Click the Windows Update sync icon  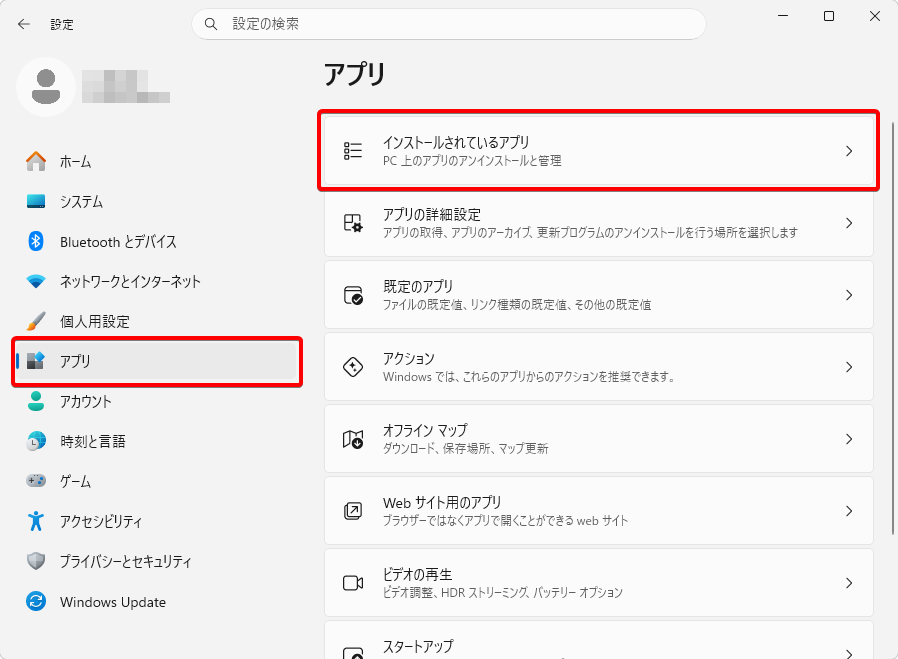pyautogui.click(x=36, y=602)
